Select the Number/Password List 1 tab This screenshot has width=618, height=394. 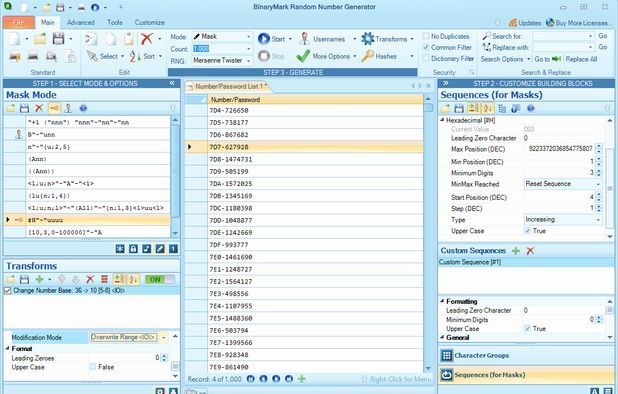click(229, 86)
